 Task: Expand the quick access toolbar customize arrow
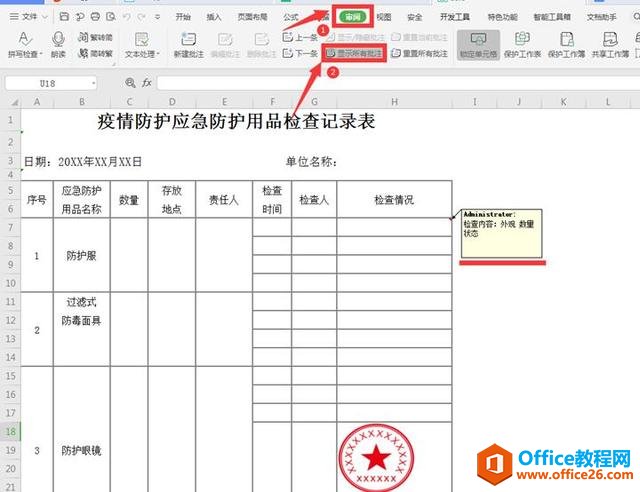[157, 17]
